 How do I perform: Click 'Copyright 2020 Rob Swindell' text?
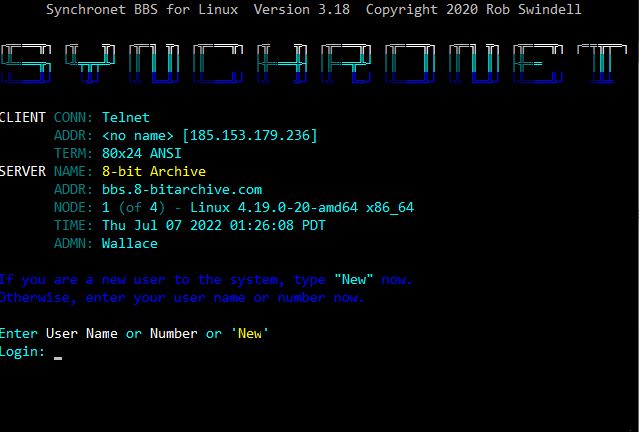tap(474, 9)
